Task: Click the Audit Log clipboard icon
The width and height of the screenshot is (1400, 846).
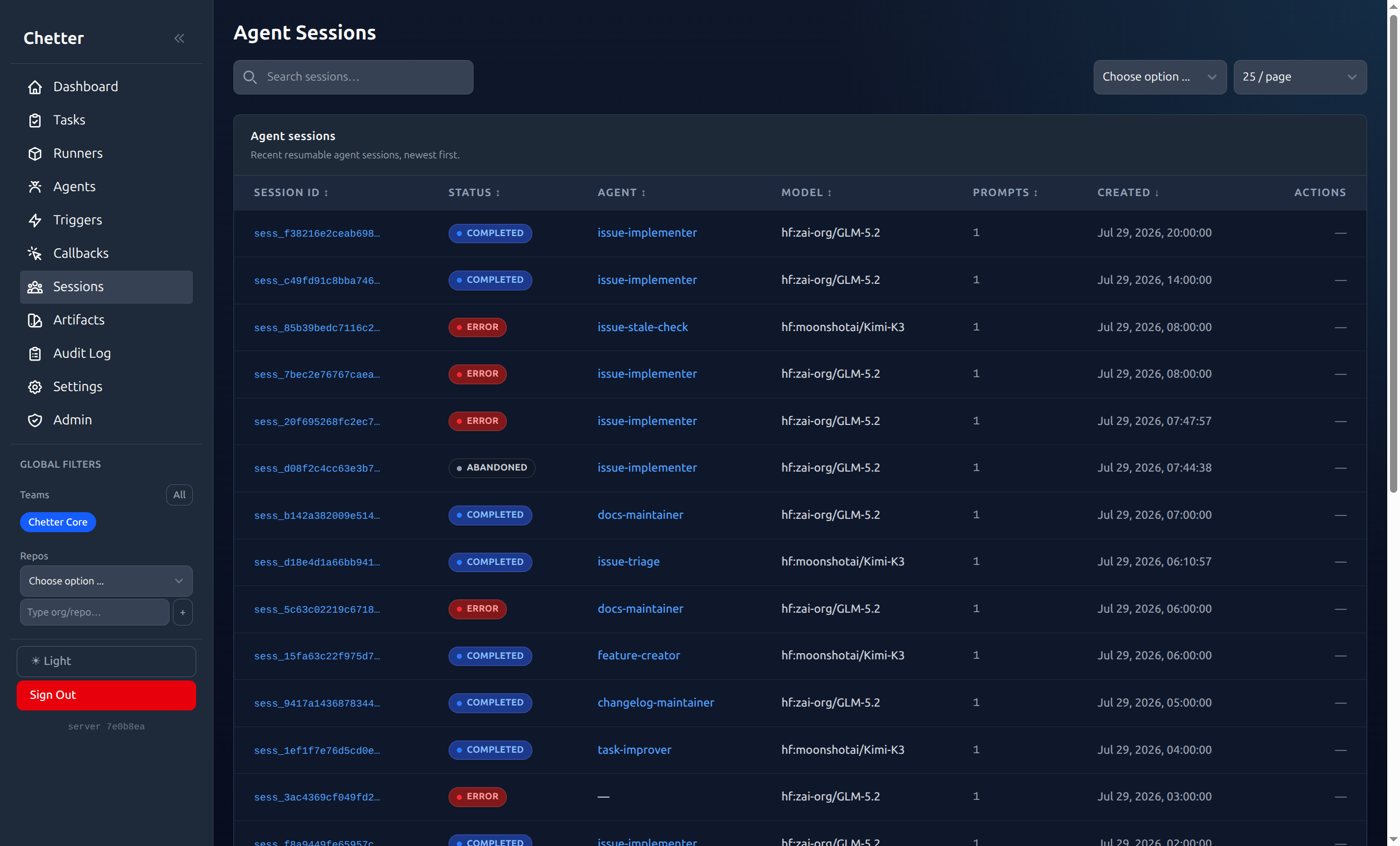Action: tap(35, 353)
